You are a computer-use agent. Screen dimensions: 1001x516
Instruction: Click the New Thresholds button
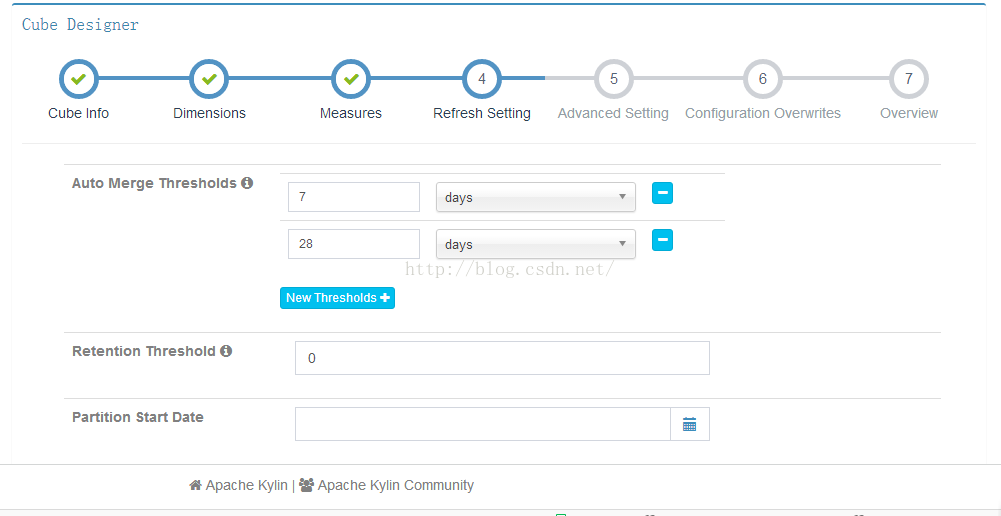(337, 298)
